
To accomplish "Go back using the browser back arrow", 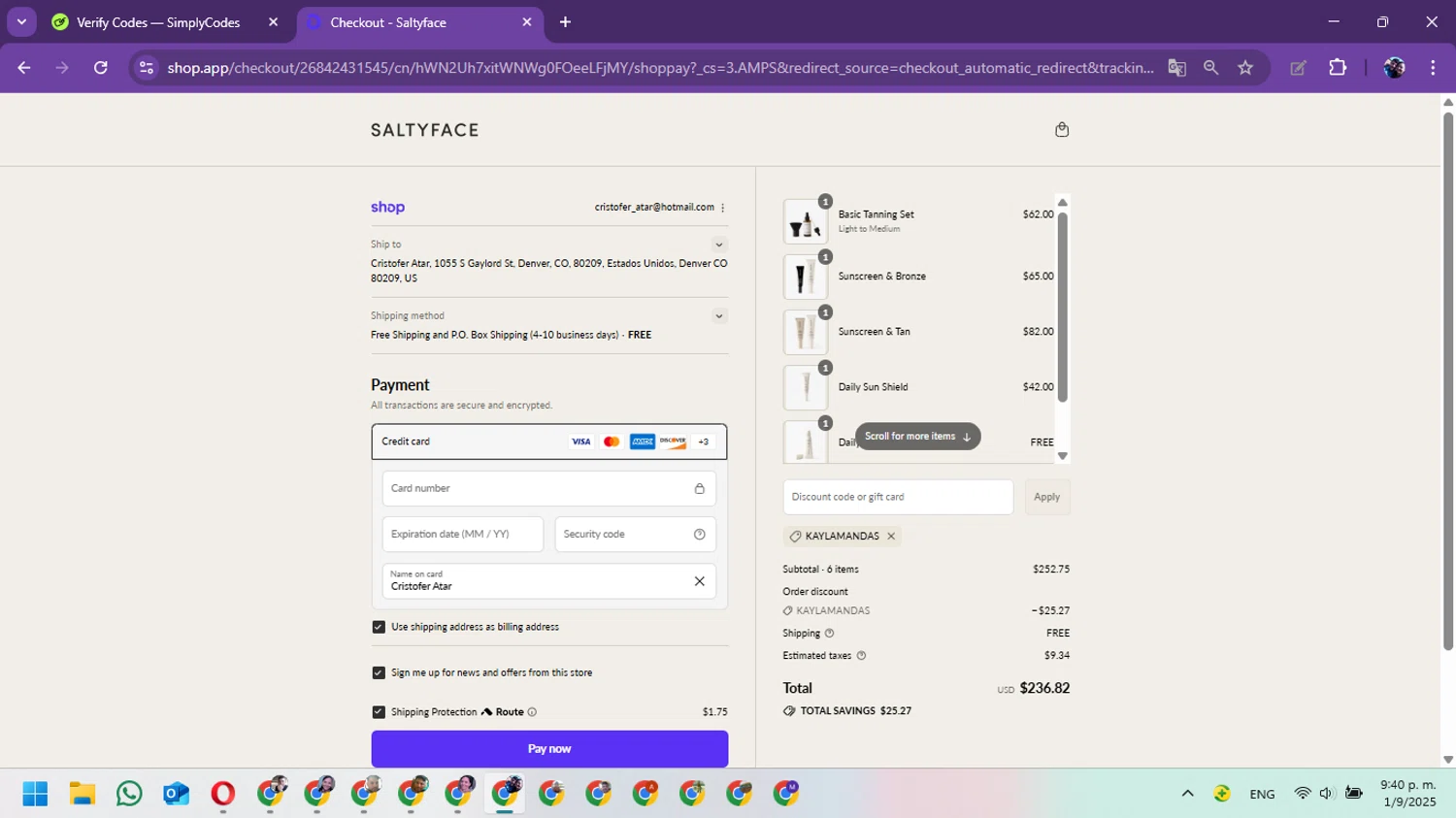I will pos(24,67).
